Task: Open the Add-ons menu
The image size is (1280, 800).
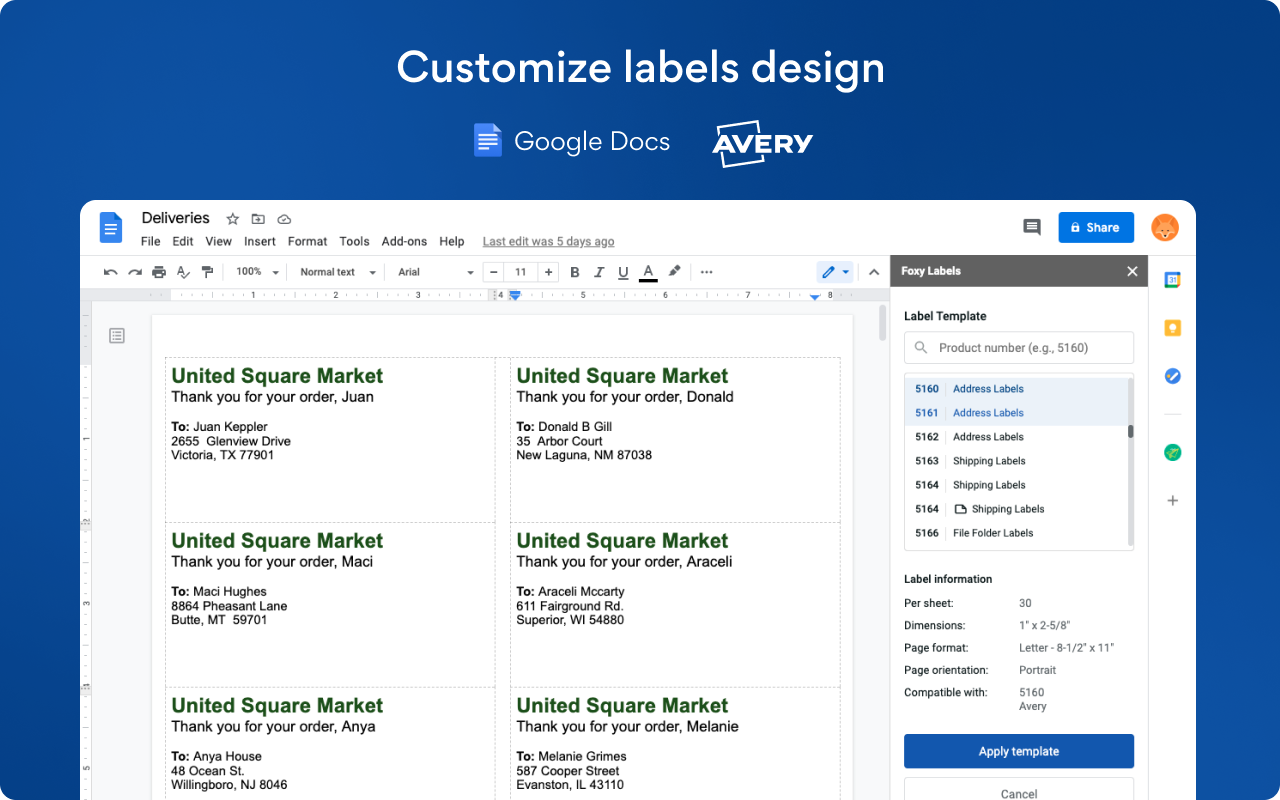Action: [404, 241]
